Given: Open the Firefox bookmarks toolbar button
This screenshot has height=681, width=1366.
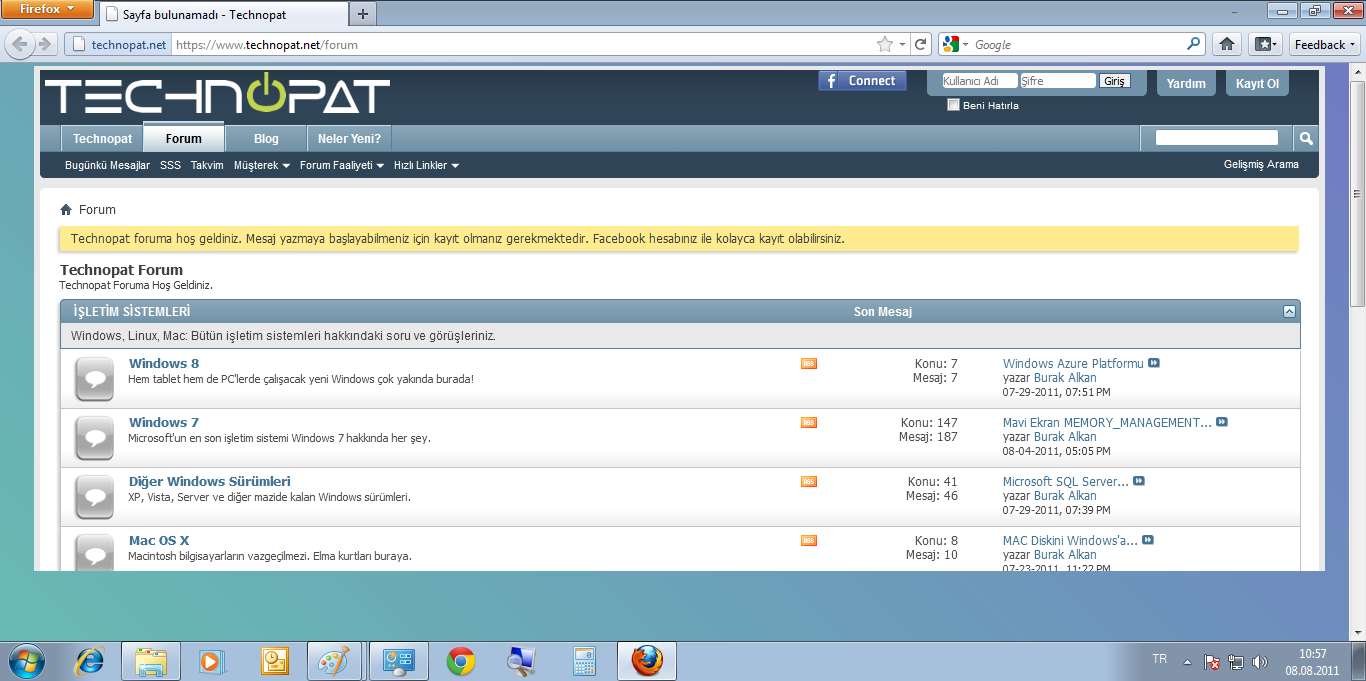Looking at the screenshot, I should (x=1265, y=44).
